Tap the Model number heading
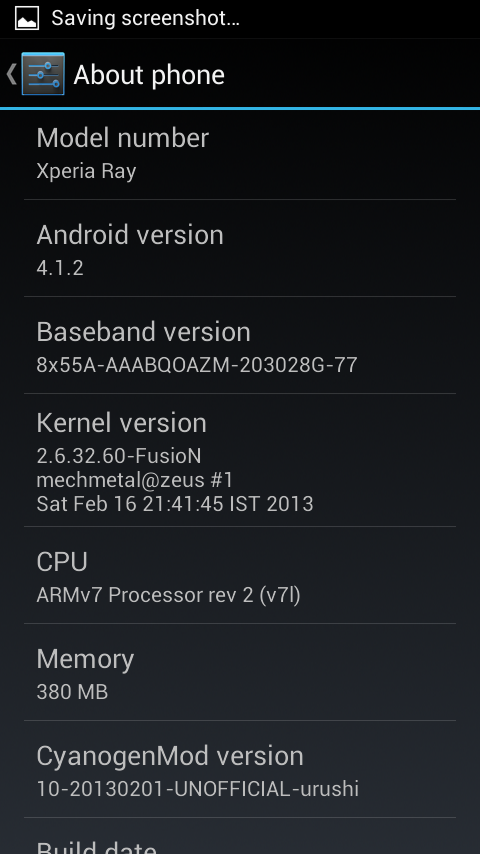Image resolution: width=480 pixels, height=854 pixels. pos(123,138)
